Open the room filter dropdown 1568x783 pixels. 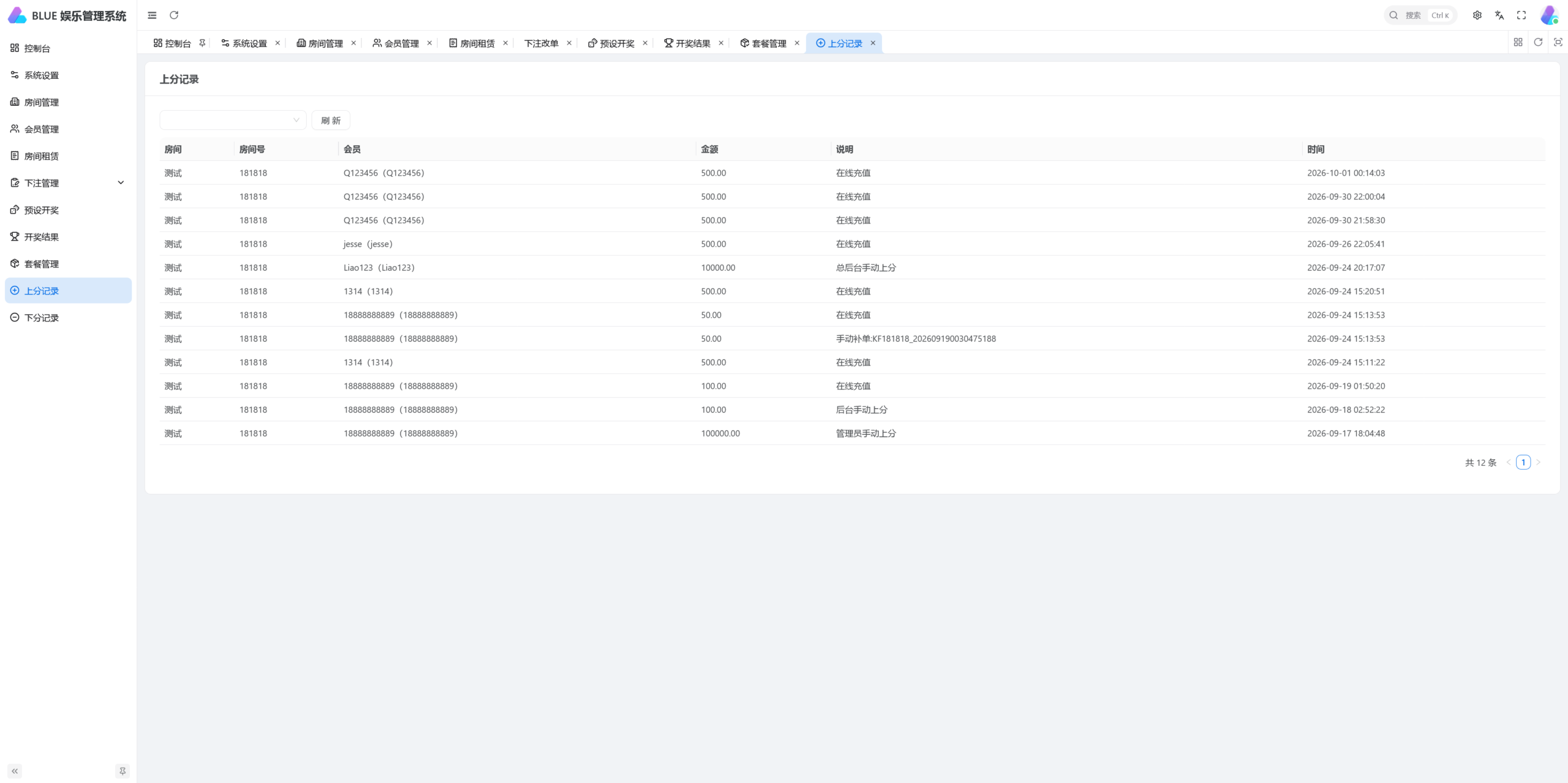tap(233, 120)
